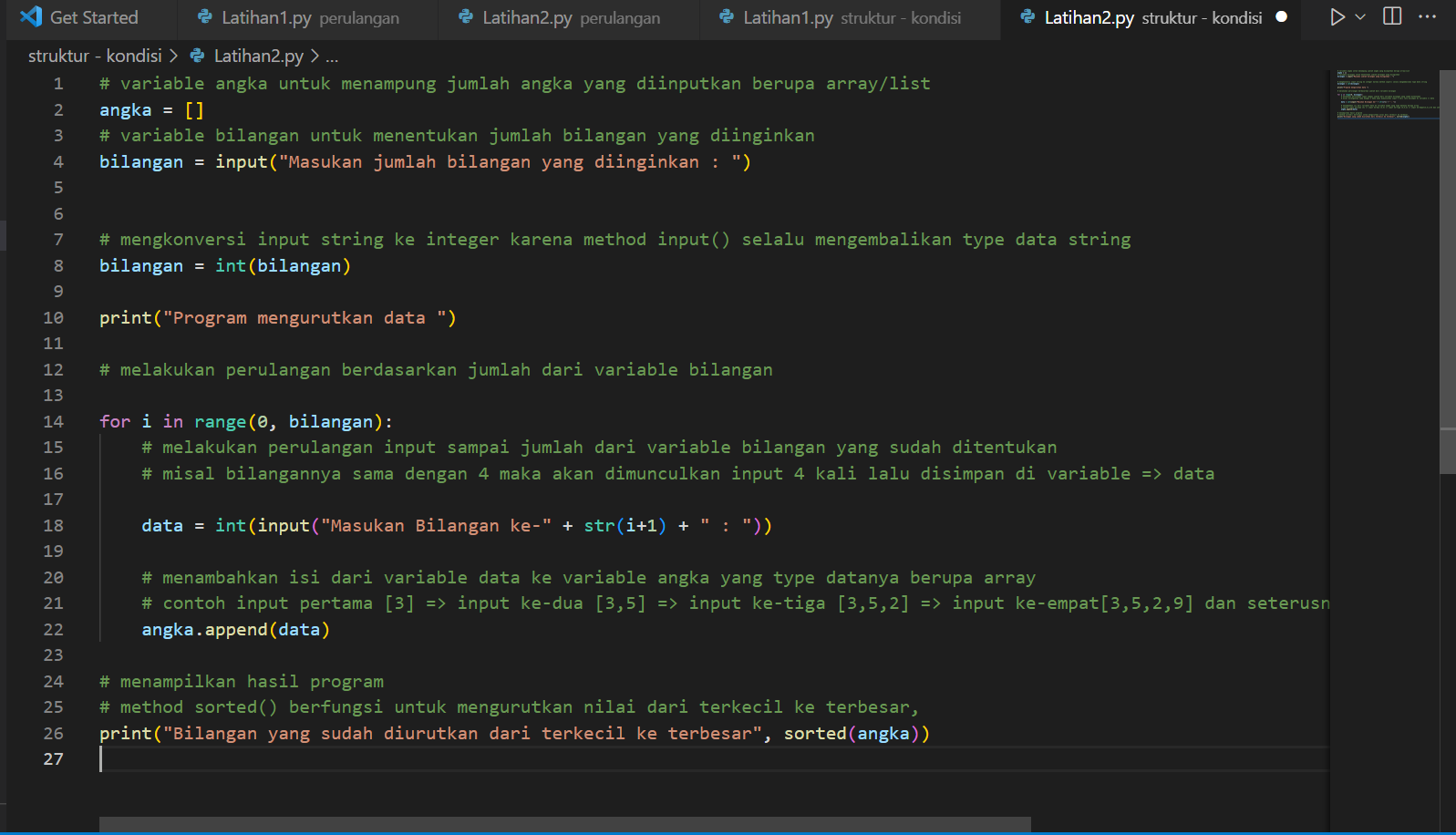Click Python icon on Latihan2.py perulangan tab
This screenshot has width=1456, height=835.
tap(466, 17)
